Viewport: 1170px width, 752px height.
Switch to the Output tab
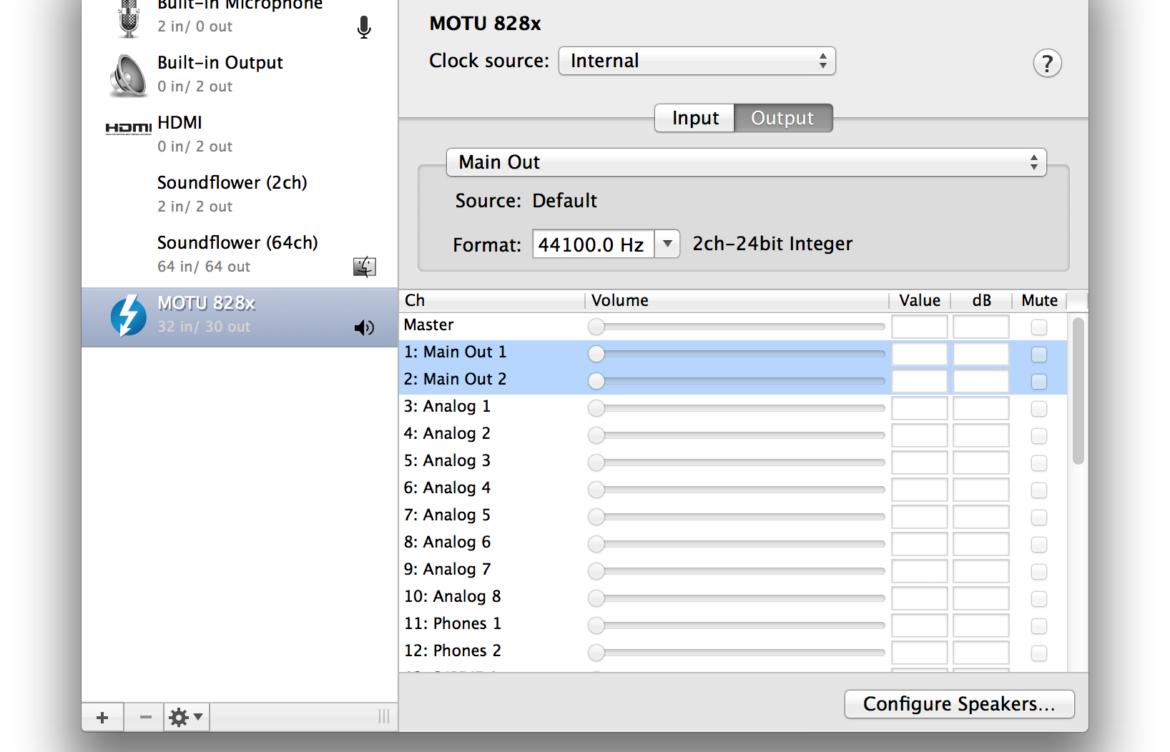click(783, 118)
